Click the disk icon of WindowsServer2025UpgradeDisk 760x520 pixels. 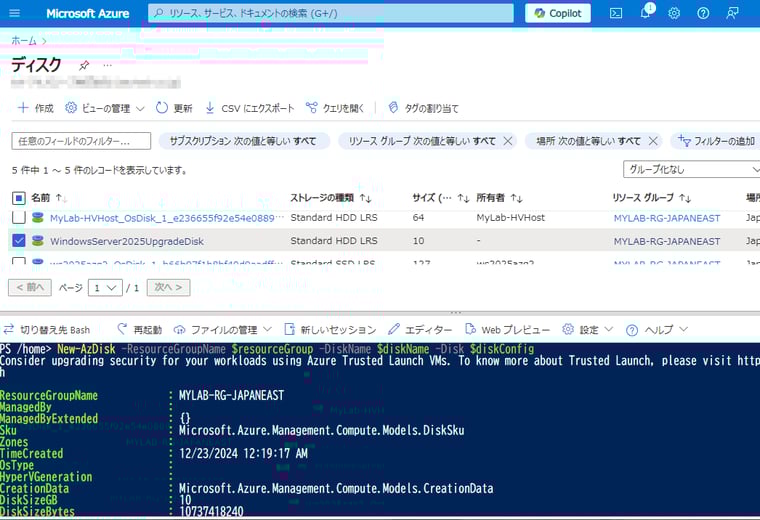coord(38,240)
